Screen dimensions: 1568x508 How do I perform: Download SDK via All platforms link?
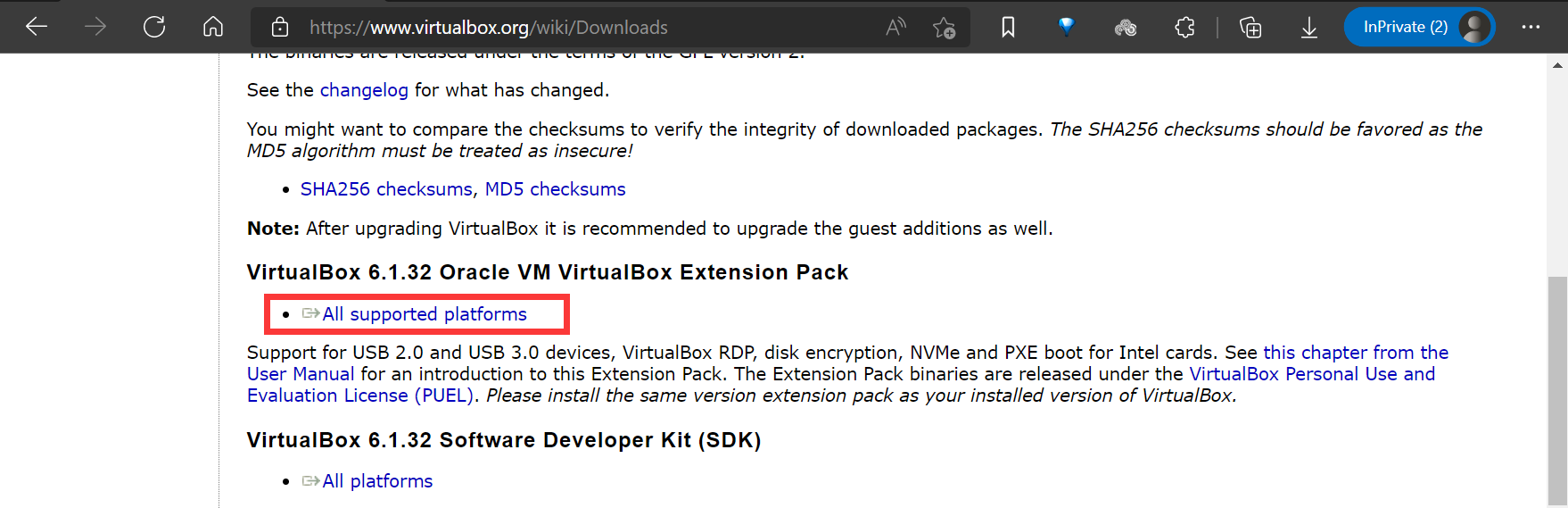[x=377, y=481]
